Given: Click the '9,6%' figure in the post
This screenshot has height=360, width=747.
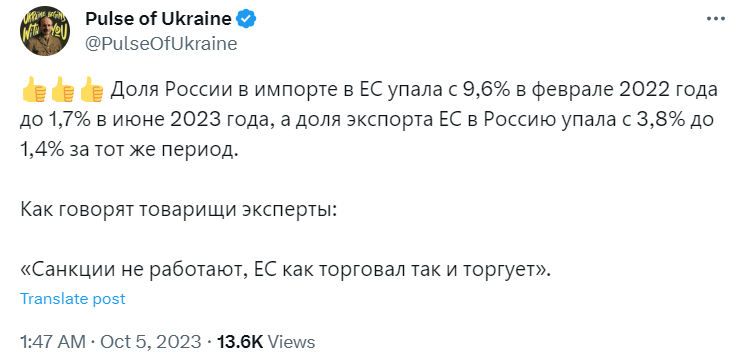Looking at the screenshot, I should pyautogui.click(x=478, y=91).
